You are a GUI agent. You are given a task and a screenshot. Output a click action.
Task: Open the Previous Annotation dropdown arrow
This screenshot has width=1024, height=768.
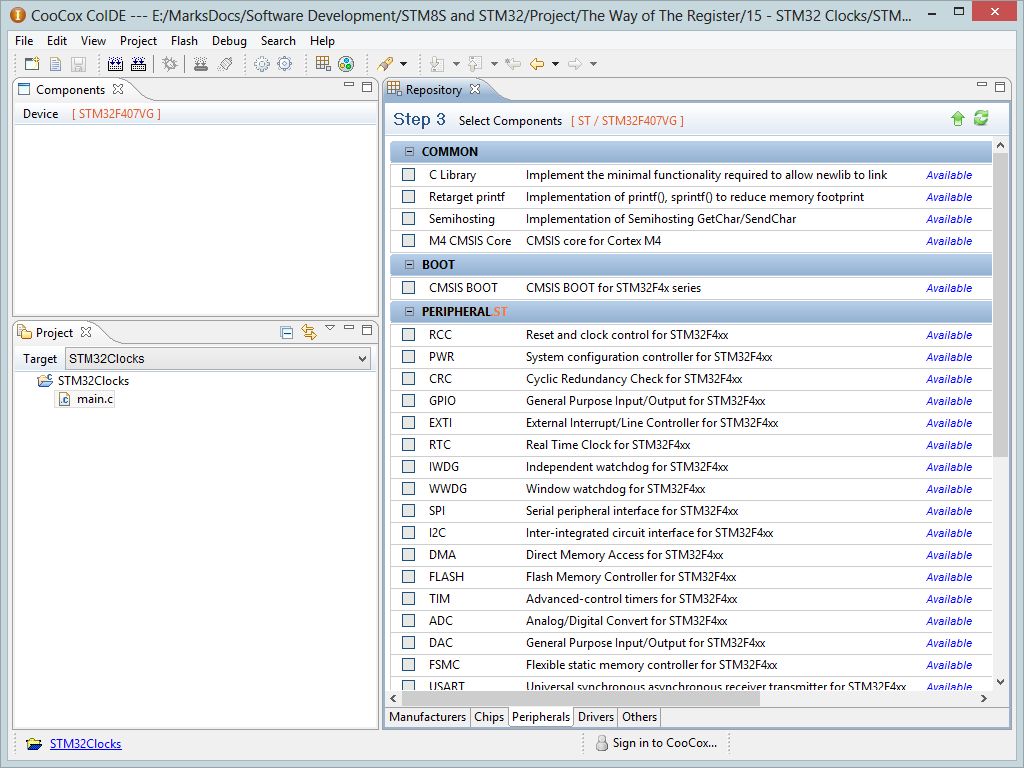pyautogui.click(x=494, y=64)
